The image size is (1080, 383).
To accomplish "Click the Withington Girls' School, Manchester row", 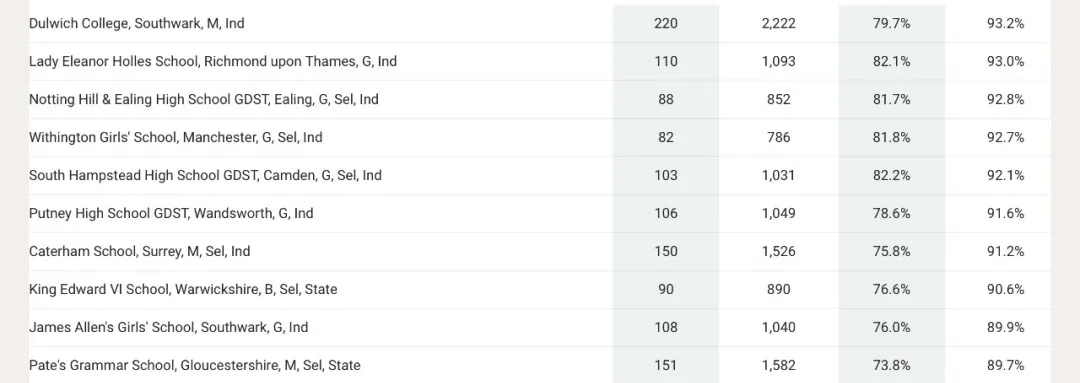I will coord(539,137).
